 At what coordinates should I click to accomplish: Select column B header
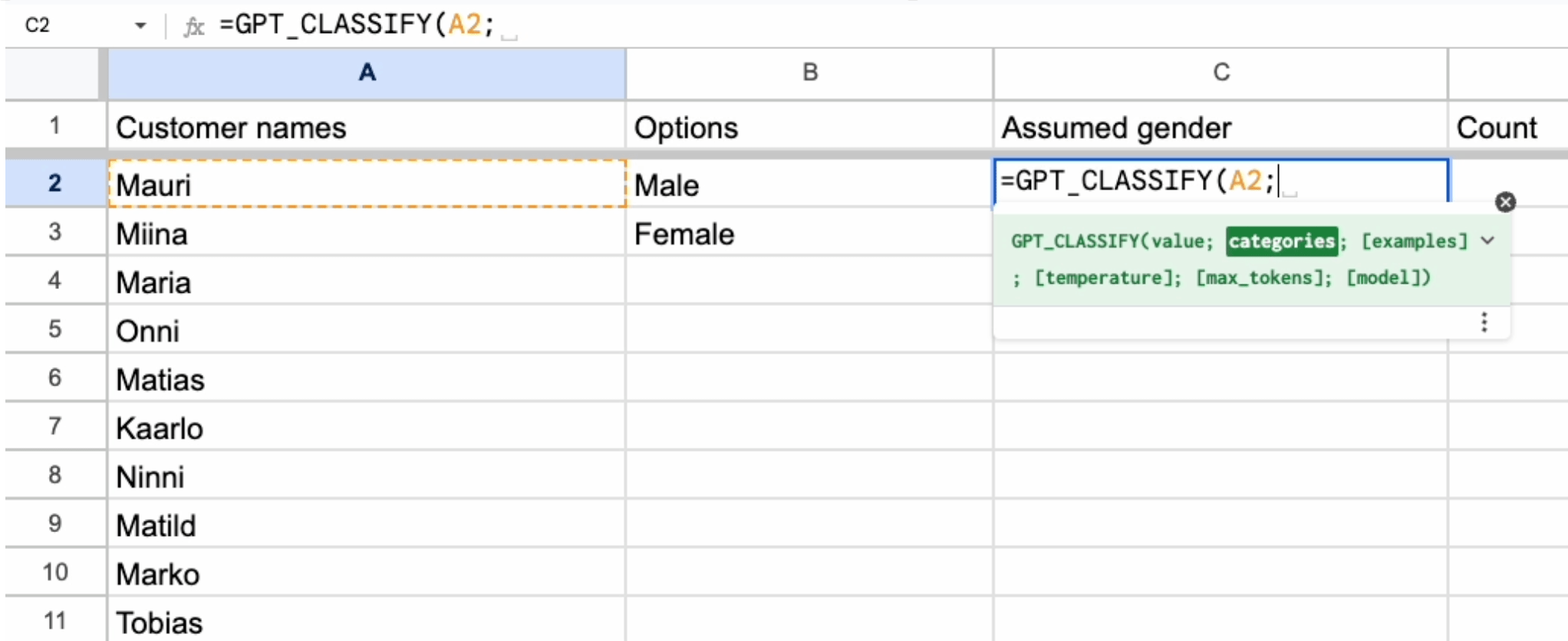(809, 73)
